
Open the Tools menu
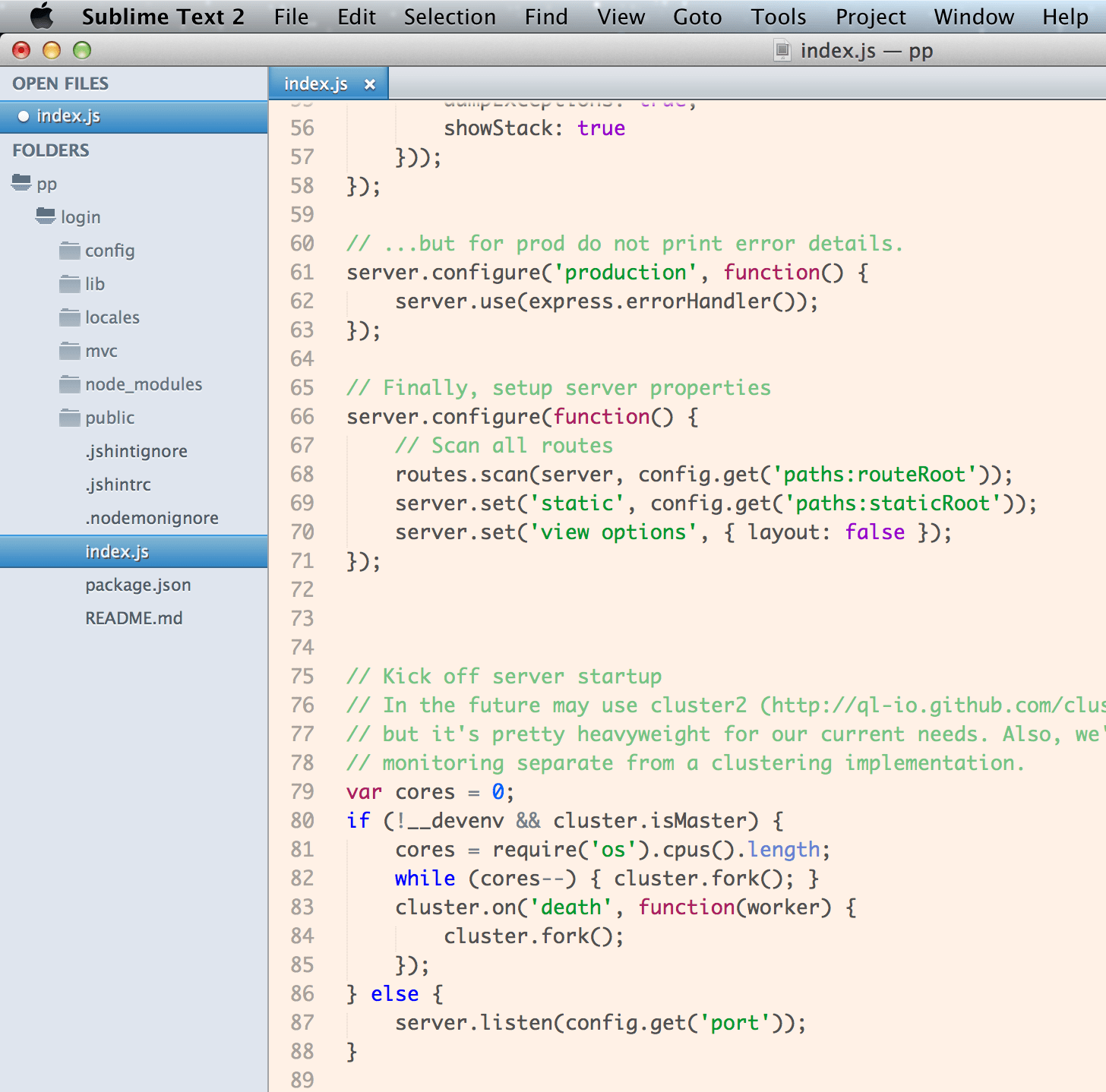(778, 16)
